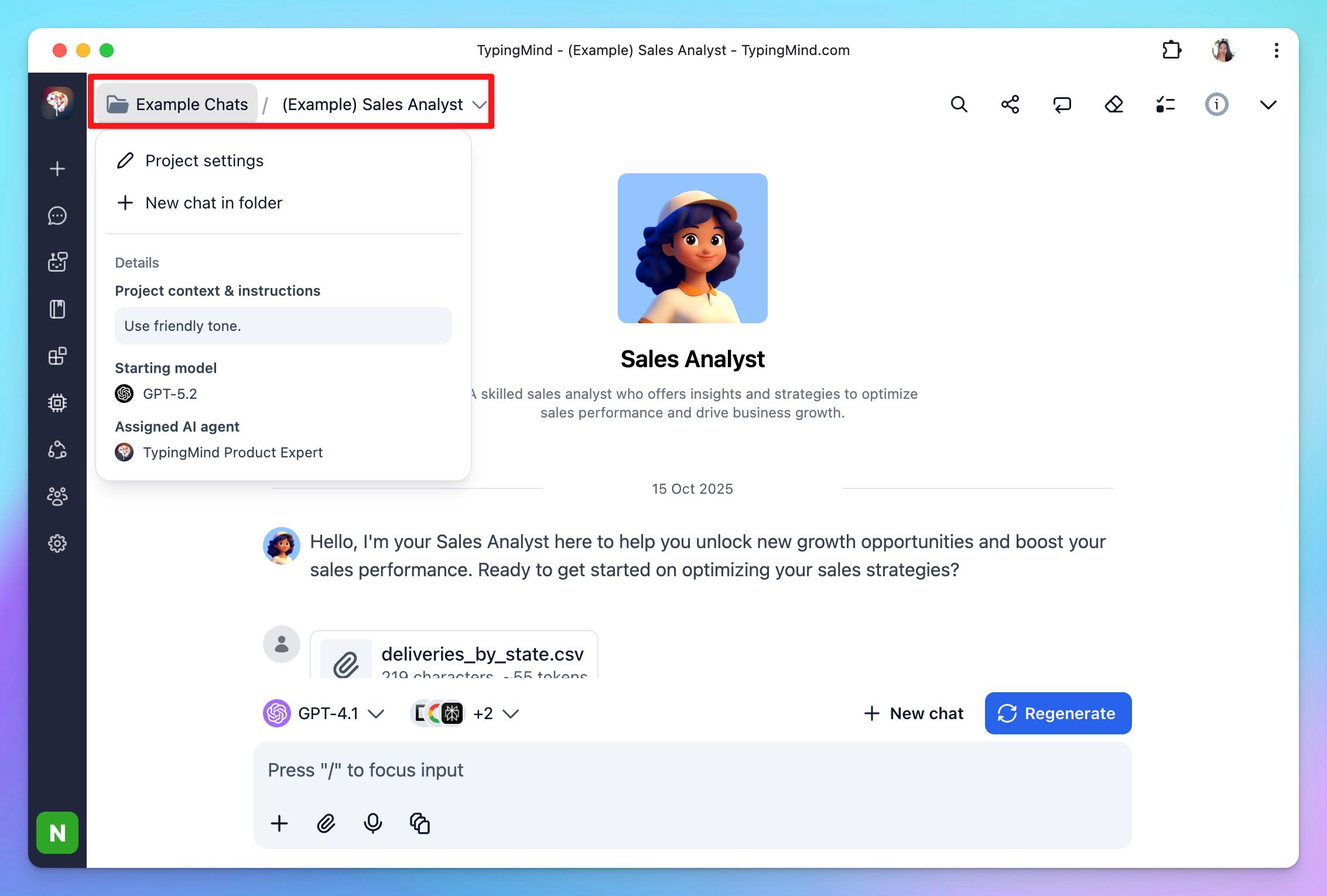Click the checklist icon in chat header

tap(1165, 105)
